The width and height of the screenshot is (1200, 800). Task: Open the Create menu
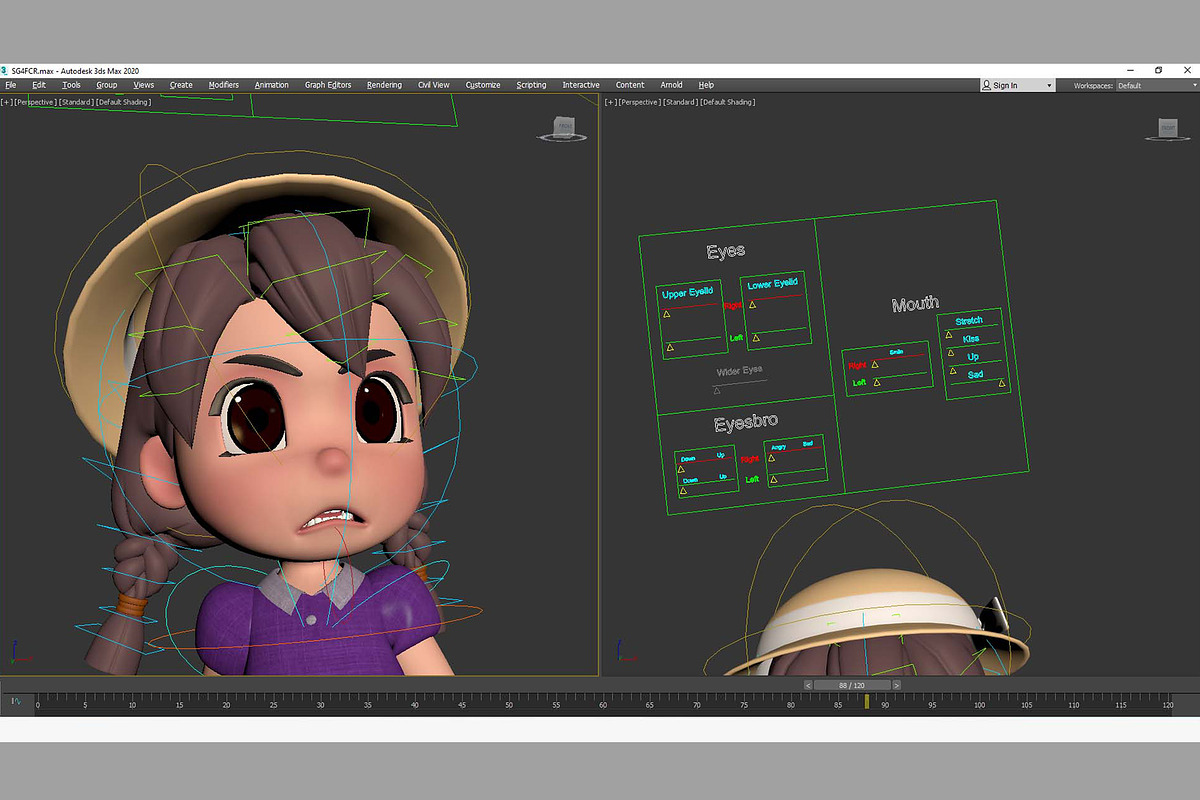pos(181,85)
